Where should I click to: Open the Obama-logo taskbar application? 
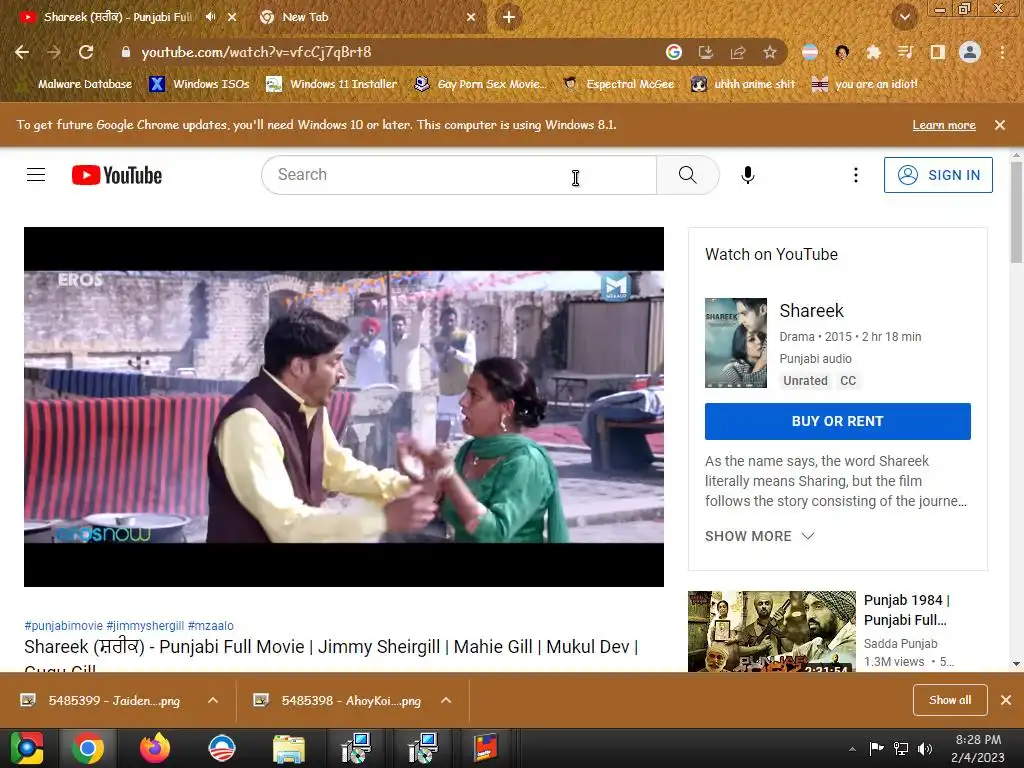221,748
